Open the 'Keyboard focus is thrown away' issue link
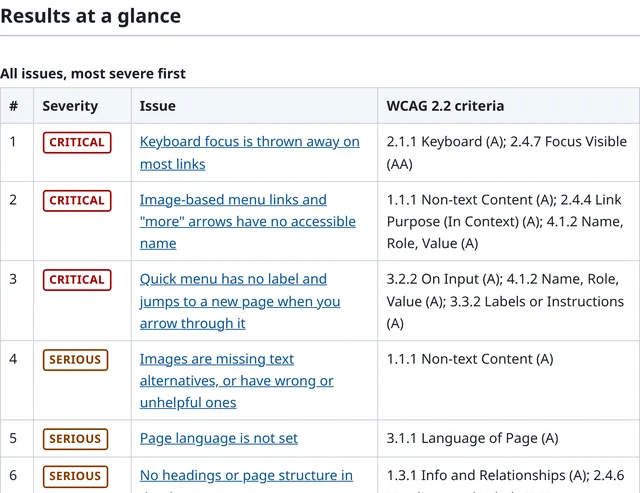The height and width of the screenshot is (493, 640). (249, 153)
